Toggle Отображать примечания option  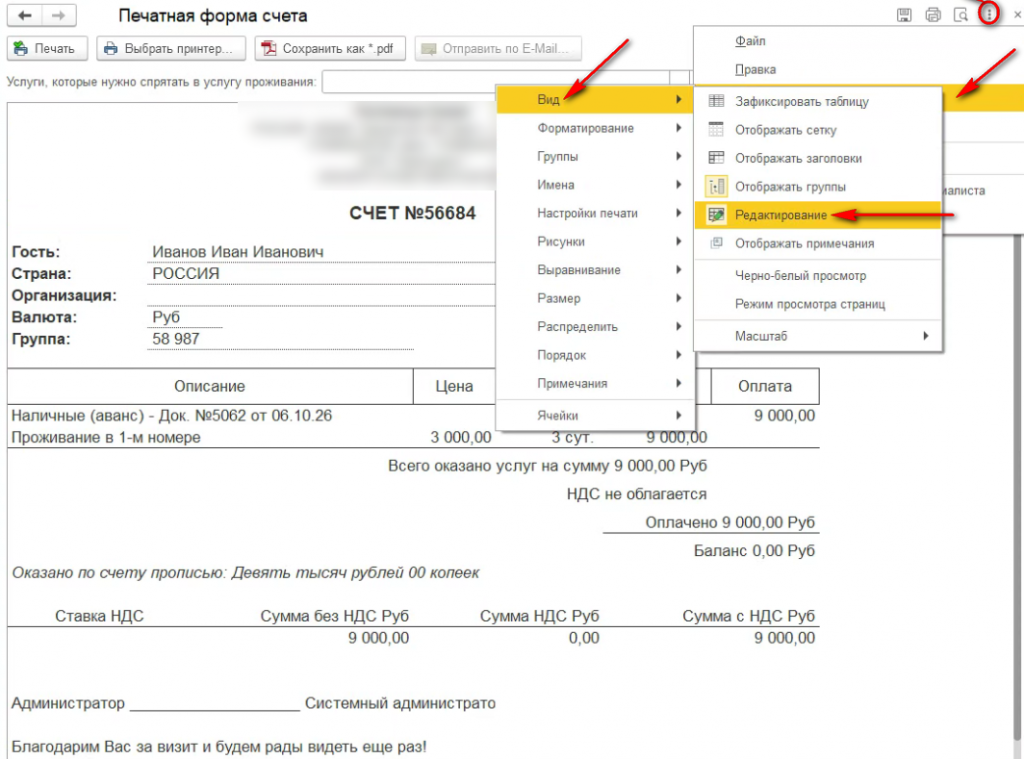[818, 244]
